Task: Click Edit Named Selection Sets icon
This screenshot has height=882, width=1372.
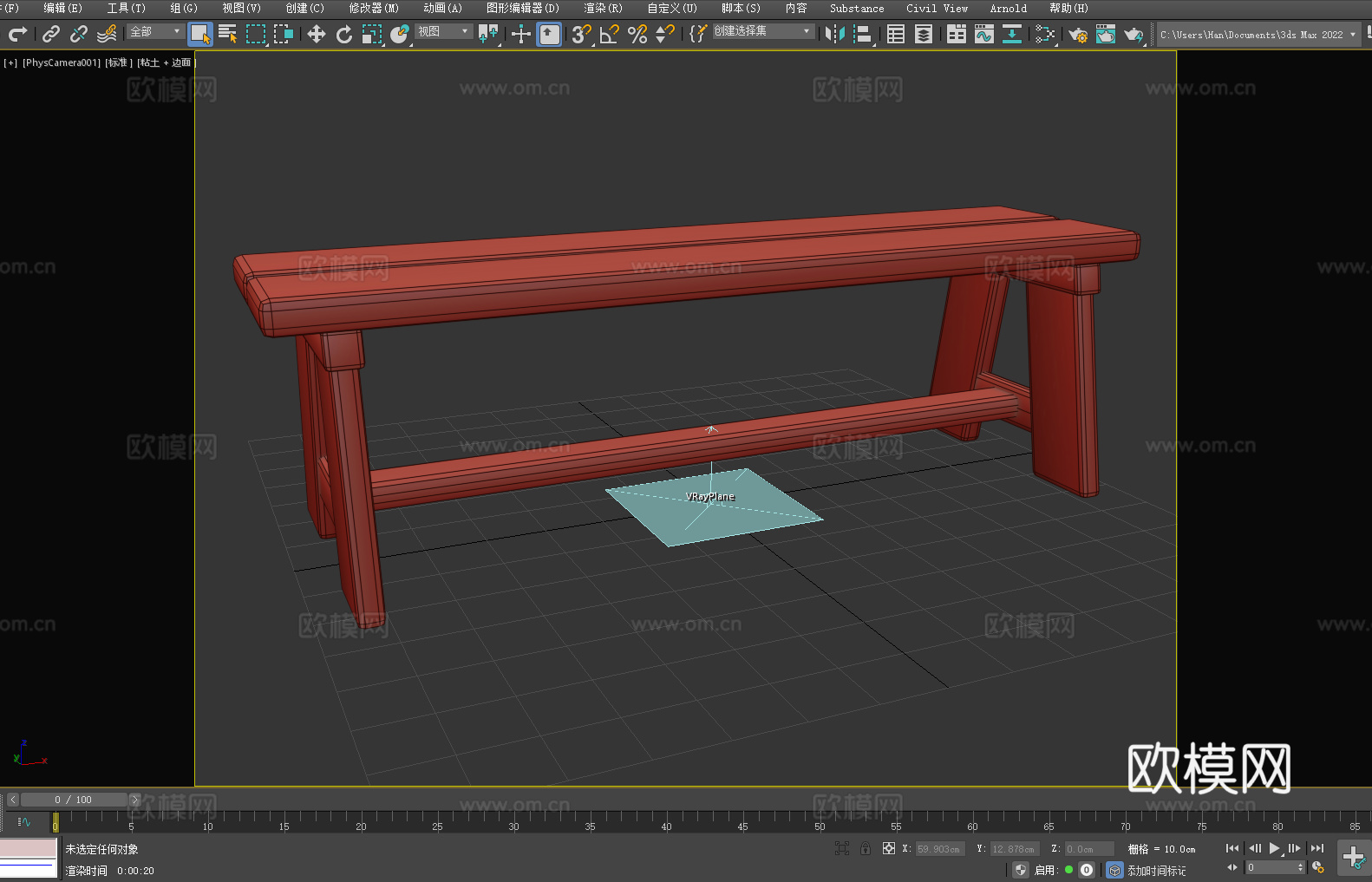Action: [x=698, y=34]
